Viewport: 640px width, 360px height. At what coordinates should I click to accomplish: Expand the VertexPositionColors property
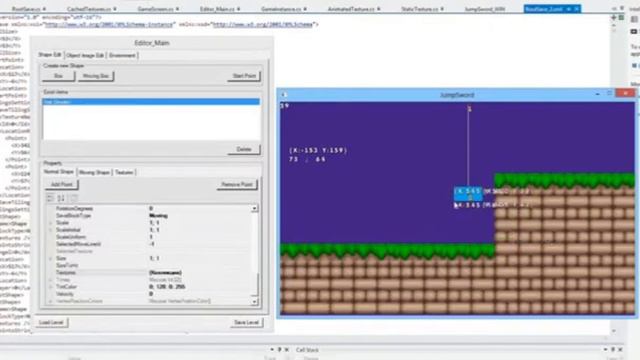pos(51,301)
